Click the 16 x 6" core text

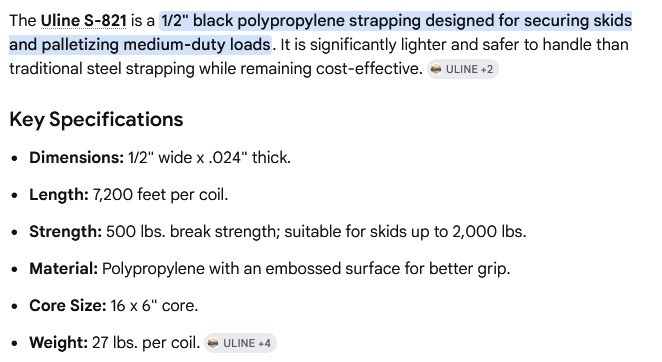[154, 305]
